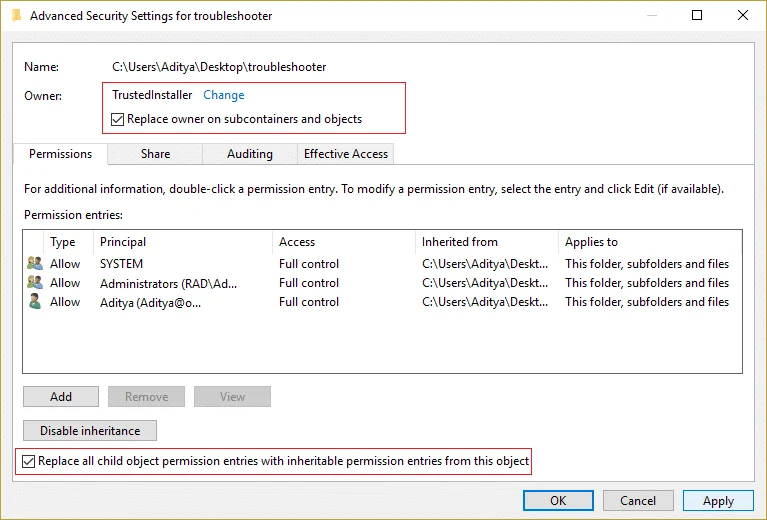Click the TrustedInstaller owner name
The height and width of the screenshot is (520, 767).
click(152, 95)
